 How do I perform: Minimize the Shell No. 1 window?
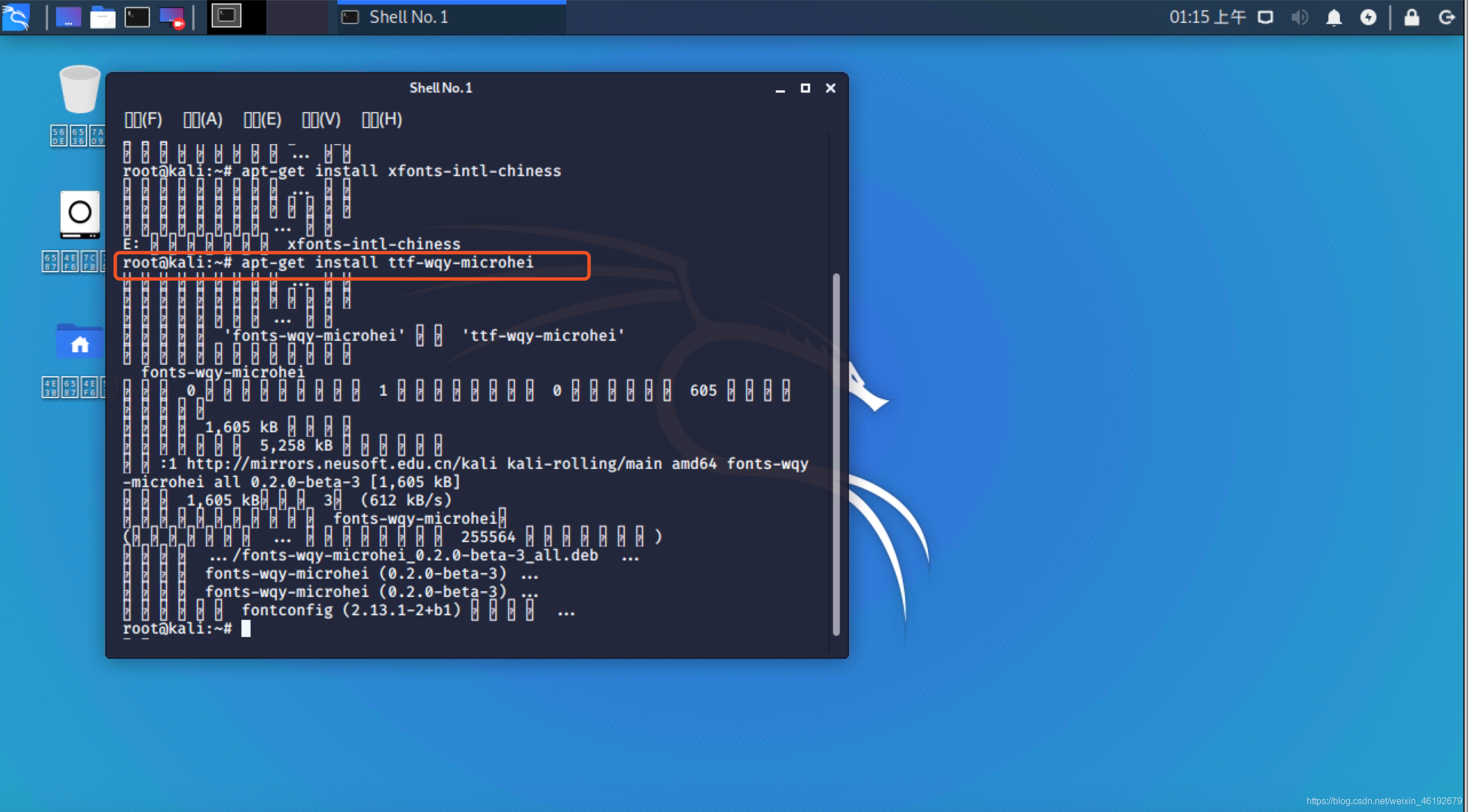[780, 89]
